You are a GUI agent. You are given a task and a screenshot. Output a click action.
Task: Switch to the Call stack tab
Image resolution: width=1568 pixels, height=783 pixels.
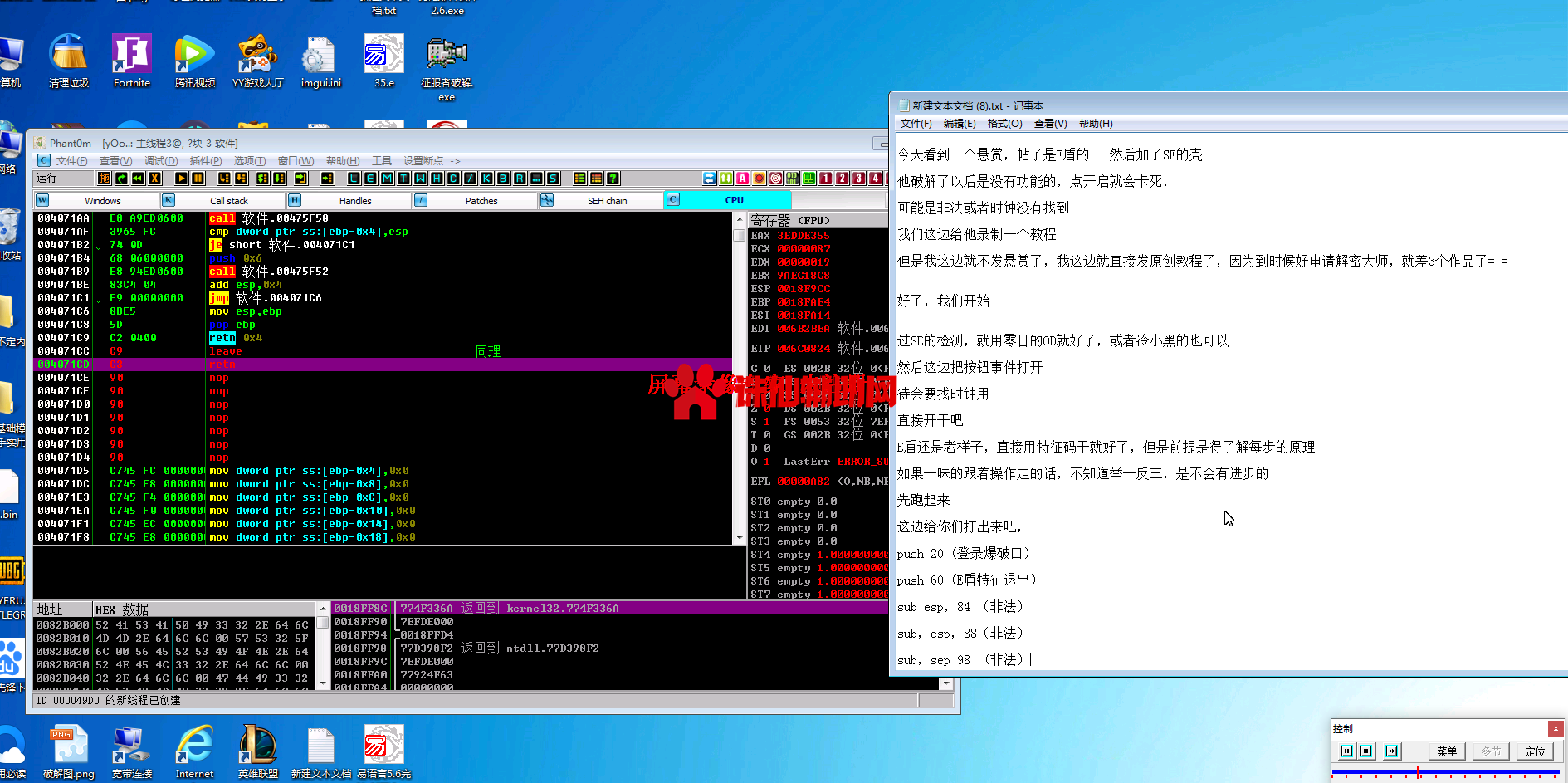[222, 200]
